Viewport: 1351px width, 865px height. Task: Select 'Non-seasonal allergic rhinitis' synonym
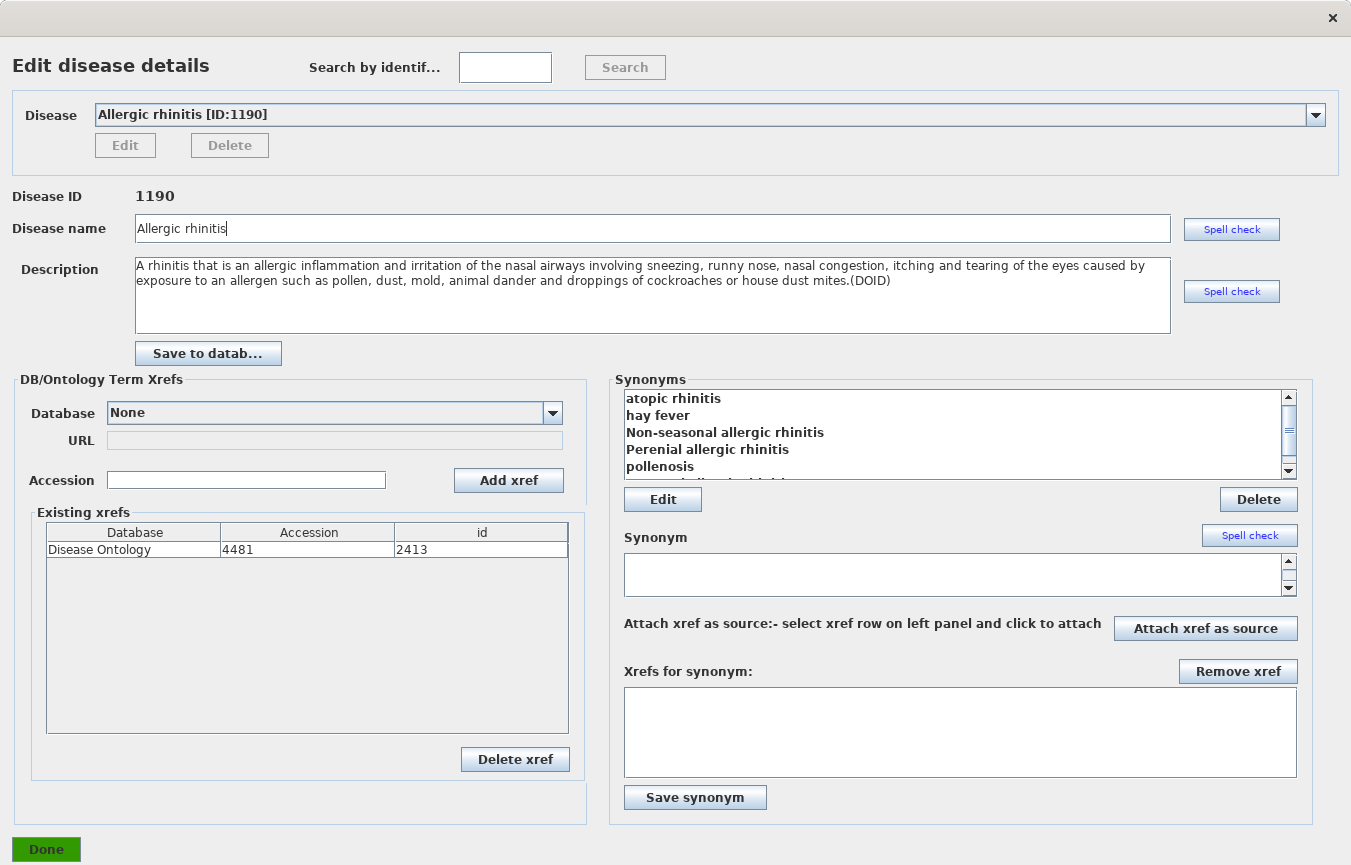tap(952, 433)
